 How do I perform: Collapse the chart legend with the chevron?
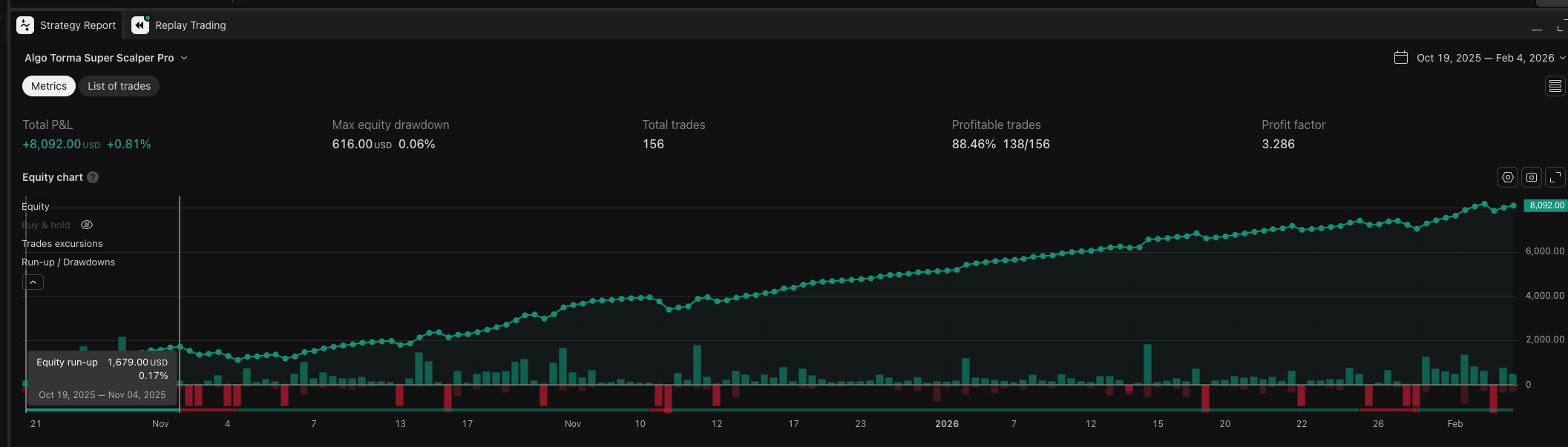[x=33, y=282]
